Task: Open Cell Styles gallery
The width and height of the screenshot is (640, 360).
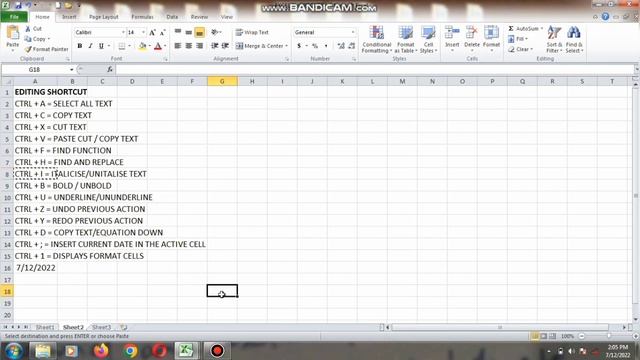Action: pyautogui.click(x=428, y=39)
